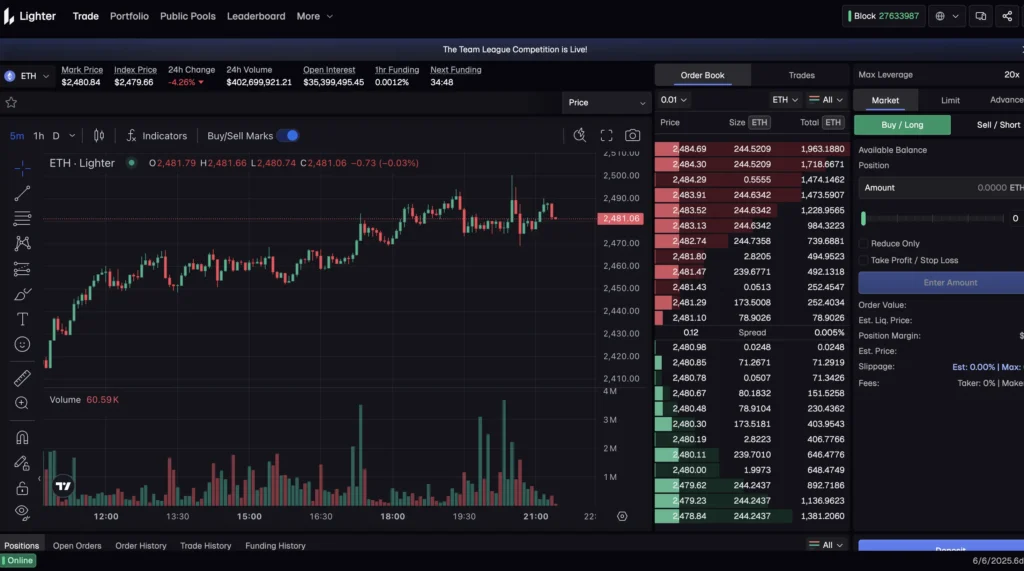Click the Amount input field
The height and width of the screenshot is (571, 1024).
tap(941, 188)
